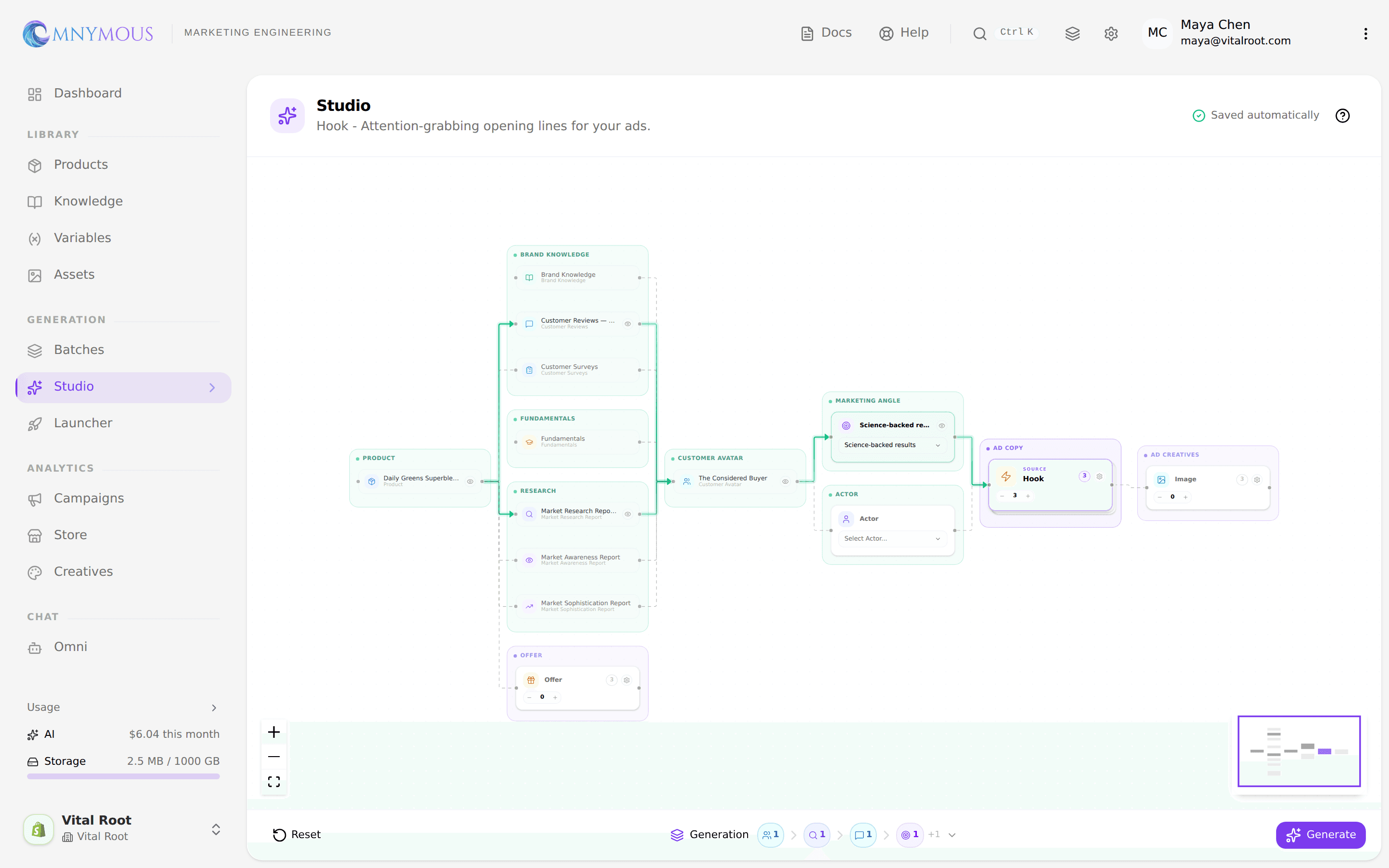Open the Store page
Screen dimensions: 1389x868
point(123,535)
